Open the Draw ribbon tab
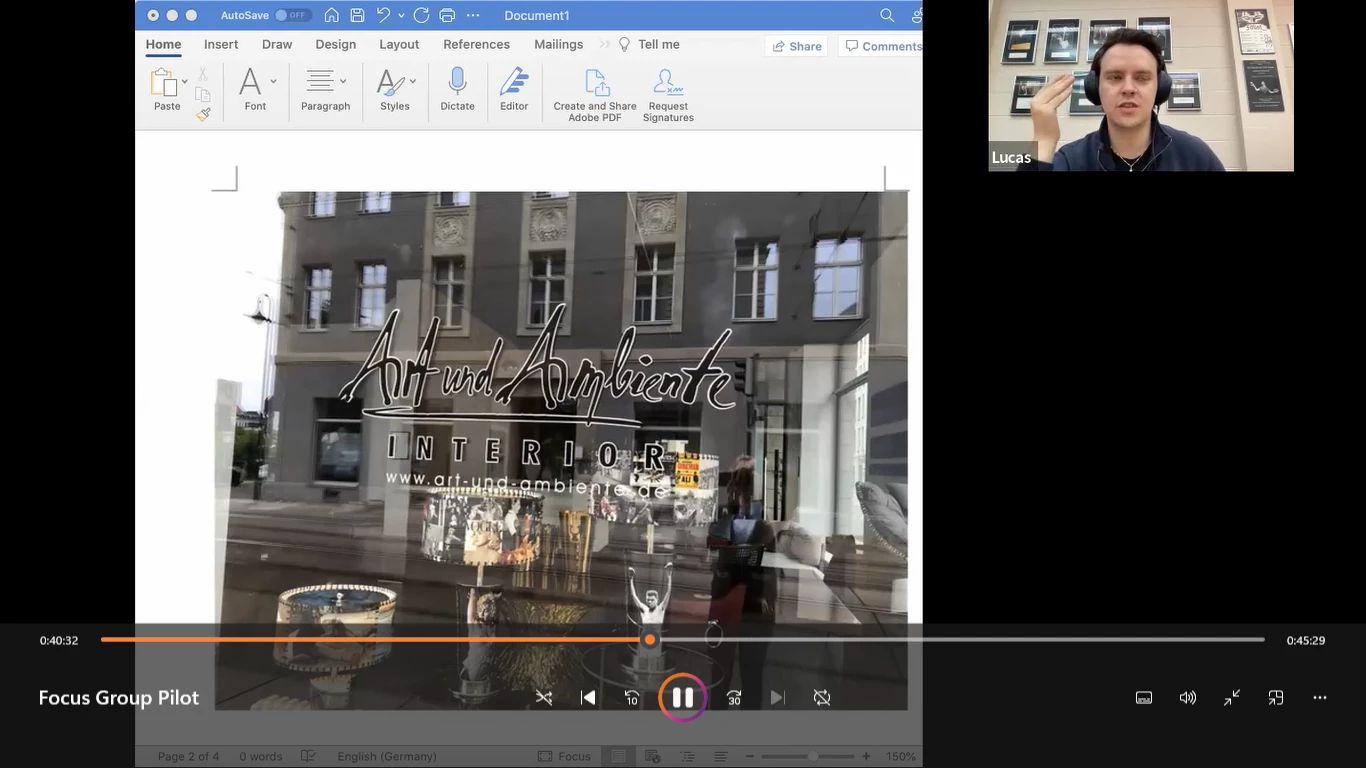Screen dimensions: 1366x768 click(x=277, y=44)
